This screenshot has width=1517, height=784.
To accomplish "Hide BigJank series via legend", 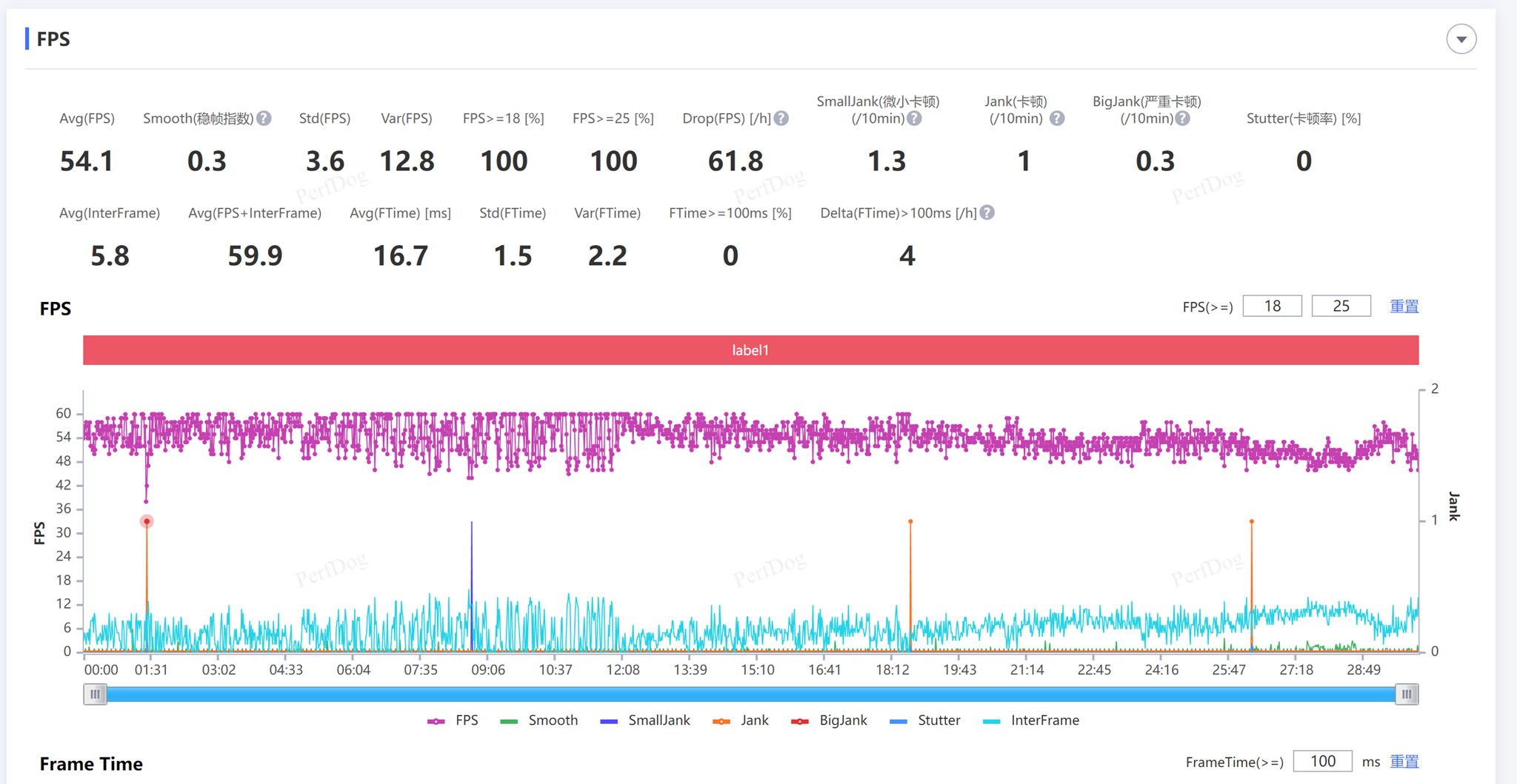I will (x=829, y=720).
